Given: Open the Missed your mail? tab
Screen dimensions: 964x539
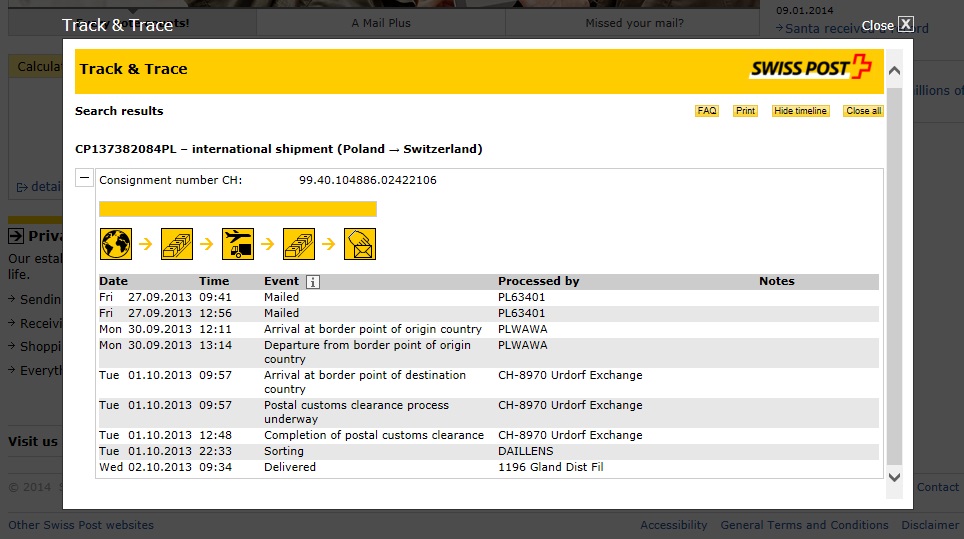Looking at the screenshot, I should pyautogui.click(x=634, y=23).
